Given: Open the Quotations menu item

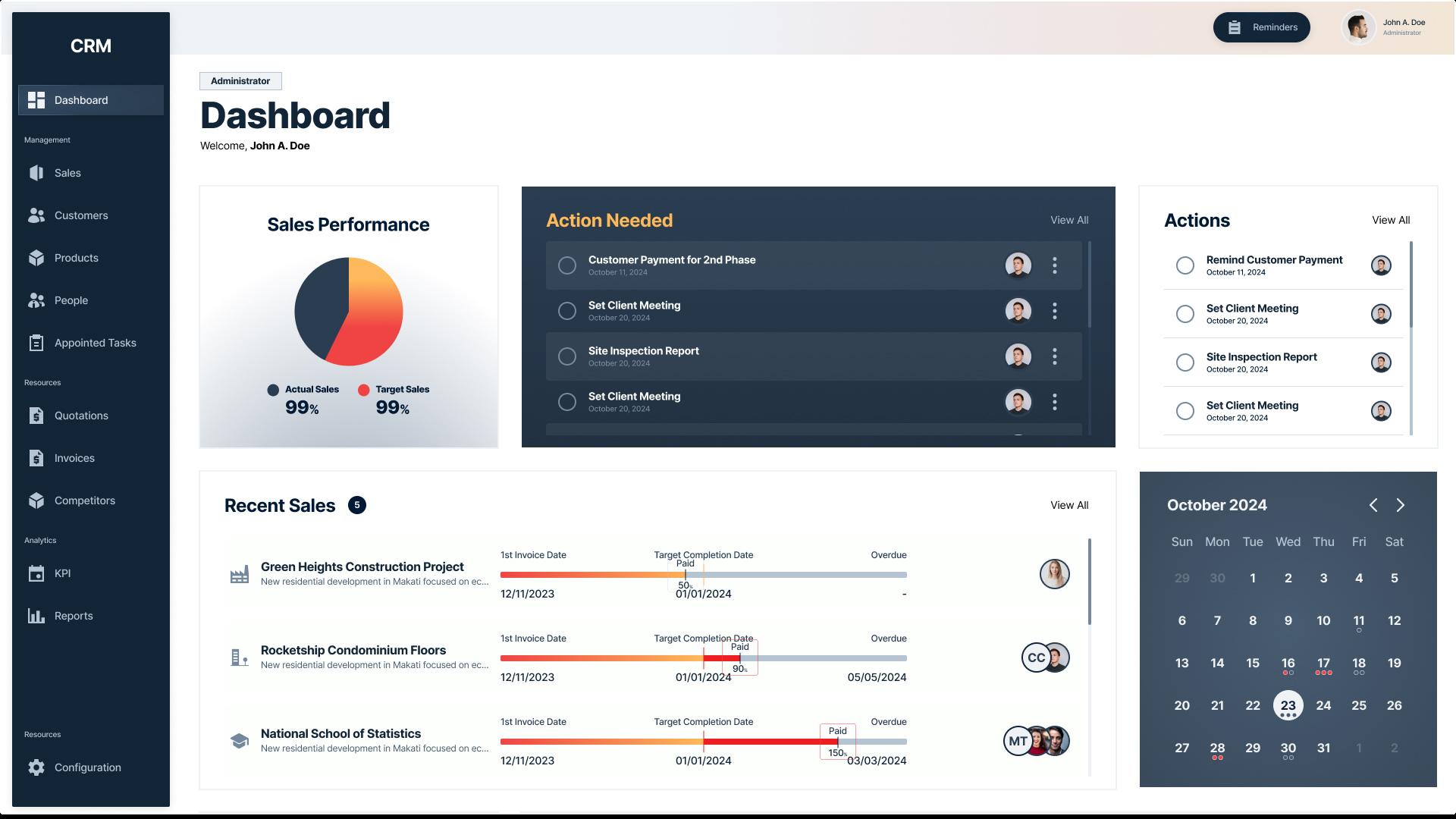Looking at the screenshot, I should coord(91,416).
